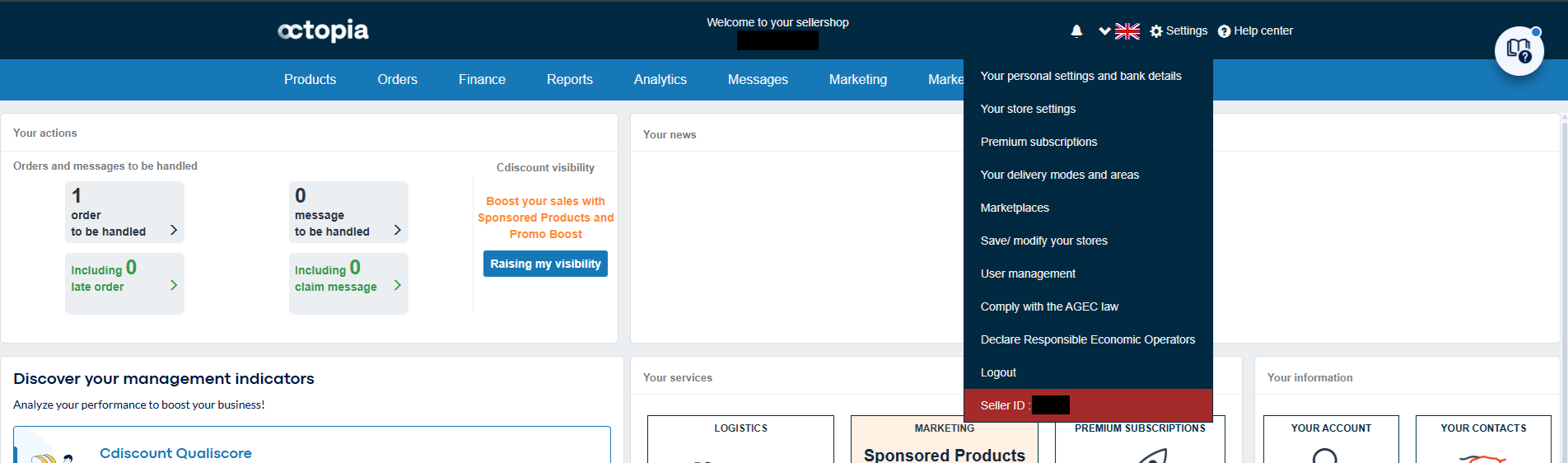1568x463 pixels.
Task: Select Your delivery modes and areas
Action: point(1088,175)
